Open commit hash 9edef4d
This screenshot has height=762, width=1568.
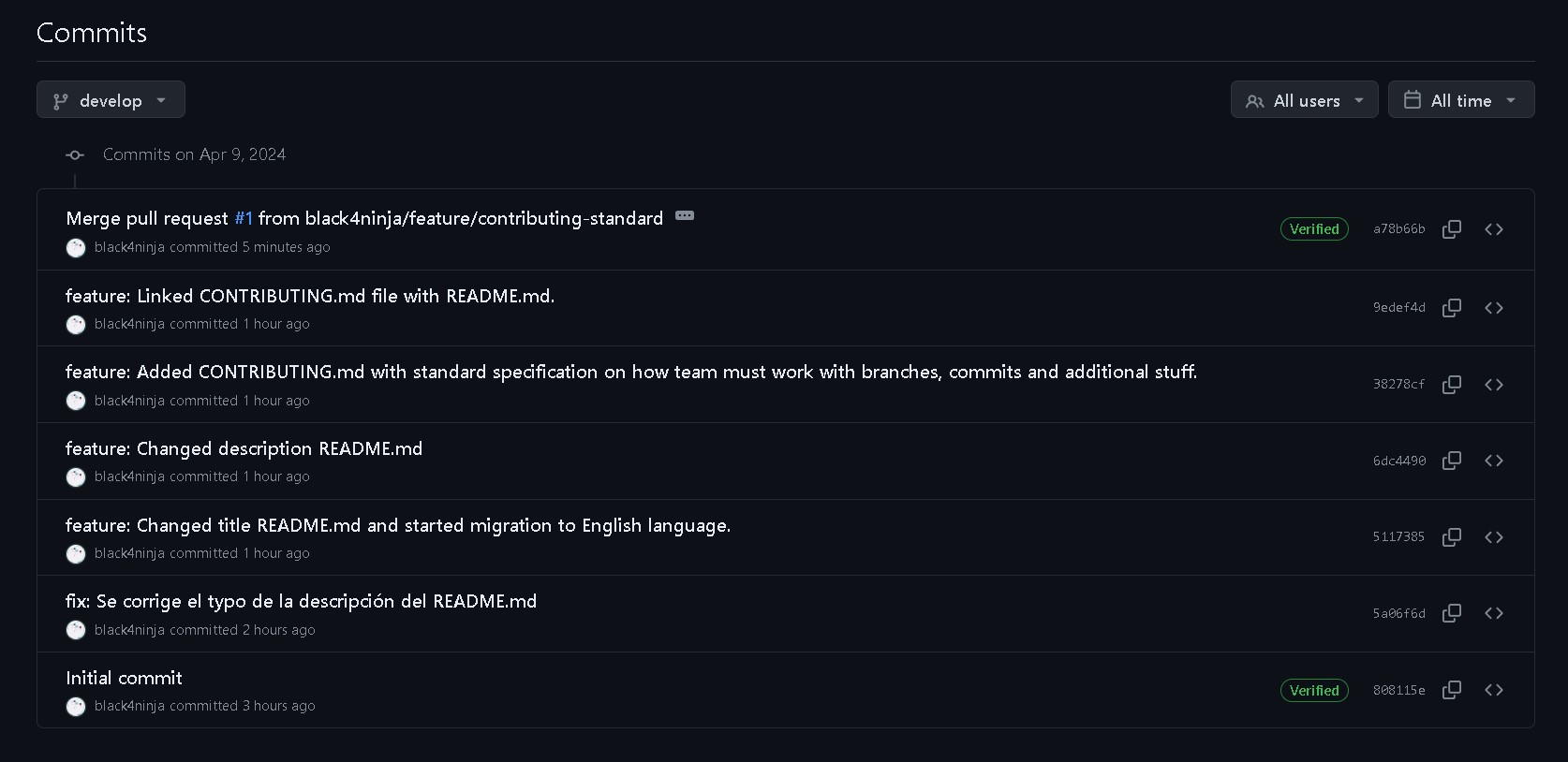(1398, 308)
